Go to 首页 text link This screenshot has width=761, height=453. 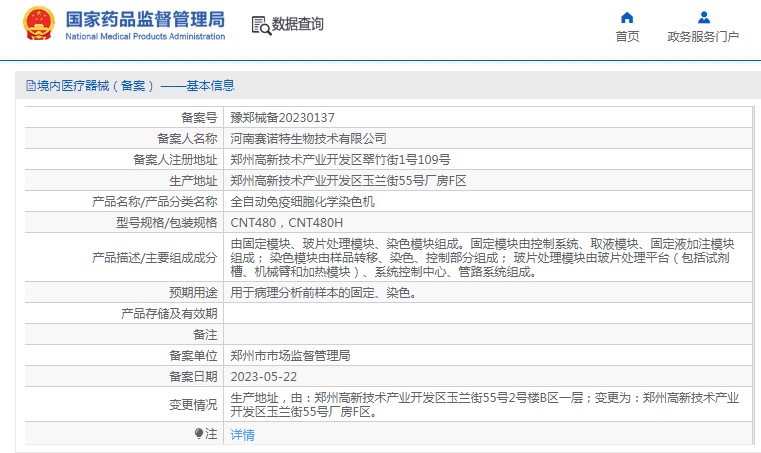[x=627, y=36]
